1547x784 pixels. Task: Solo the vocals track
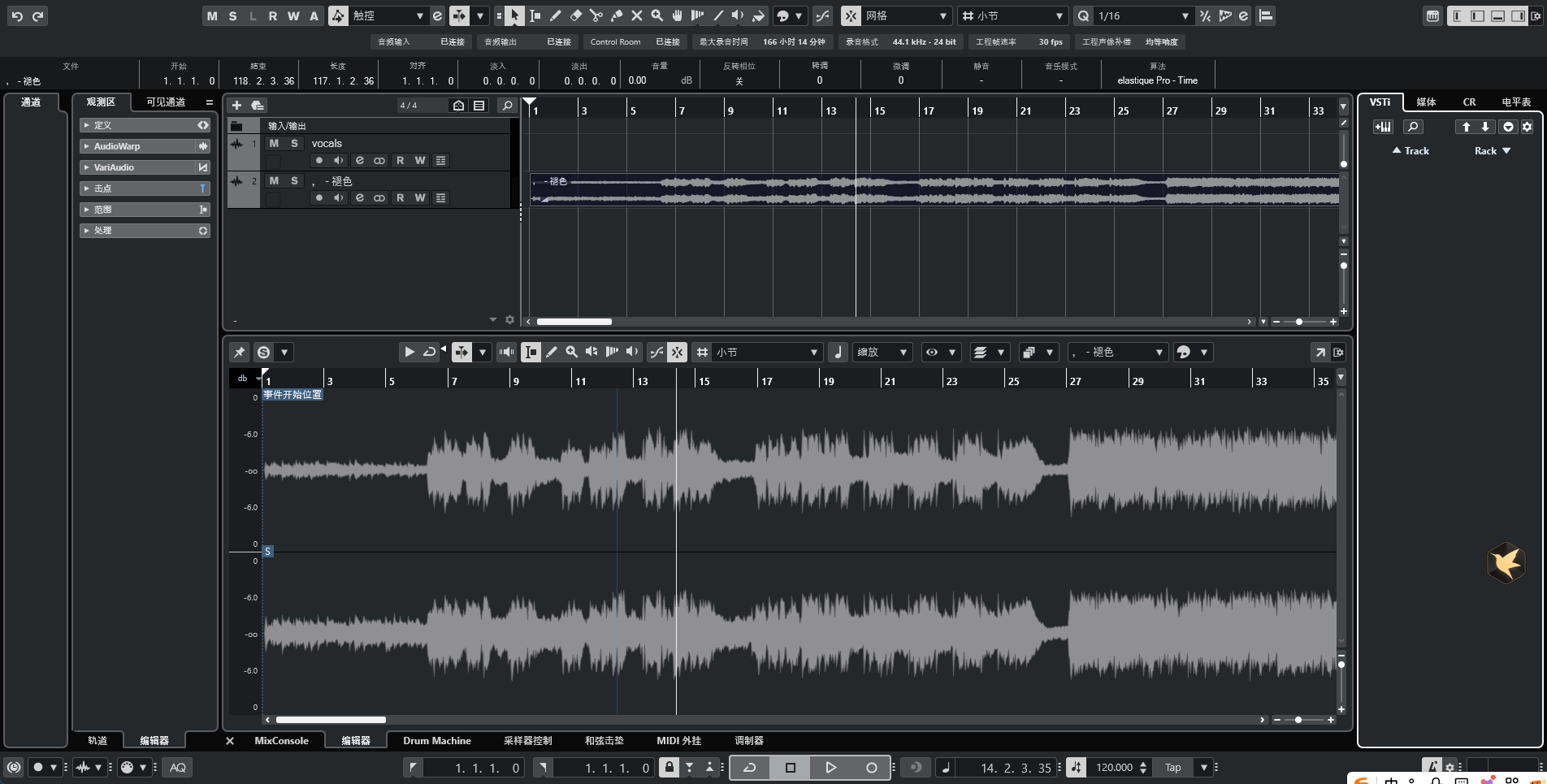point(294,143)
